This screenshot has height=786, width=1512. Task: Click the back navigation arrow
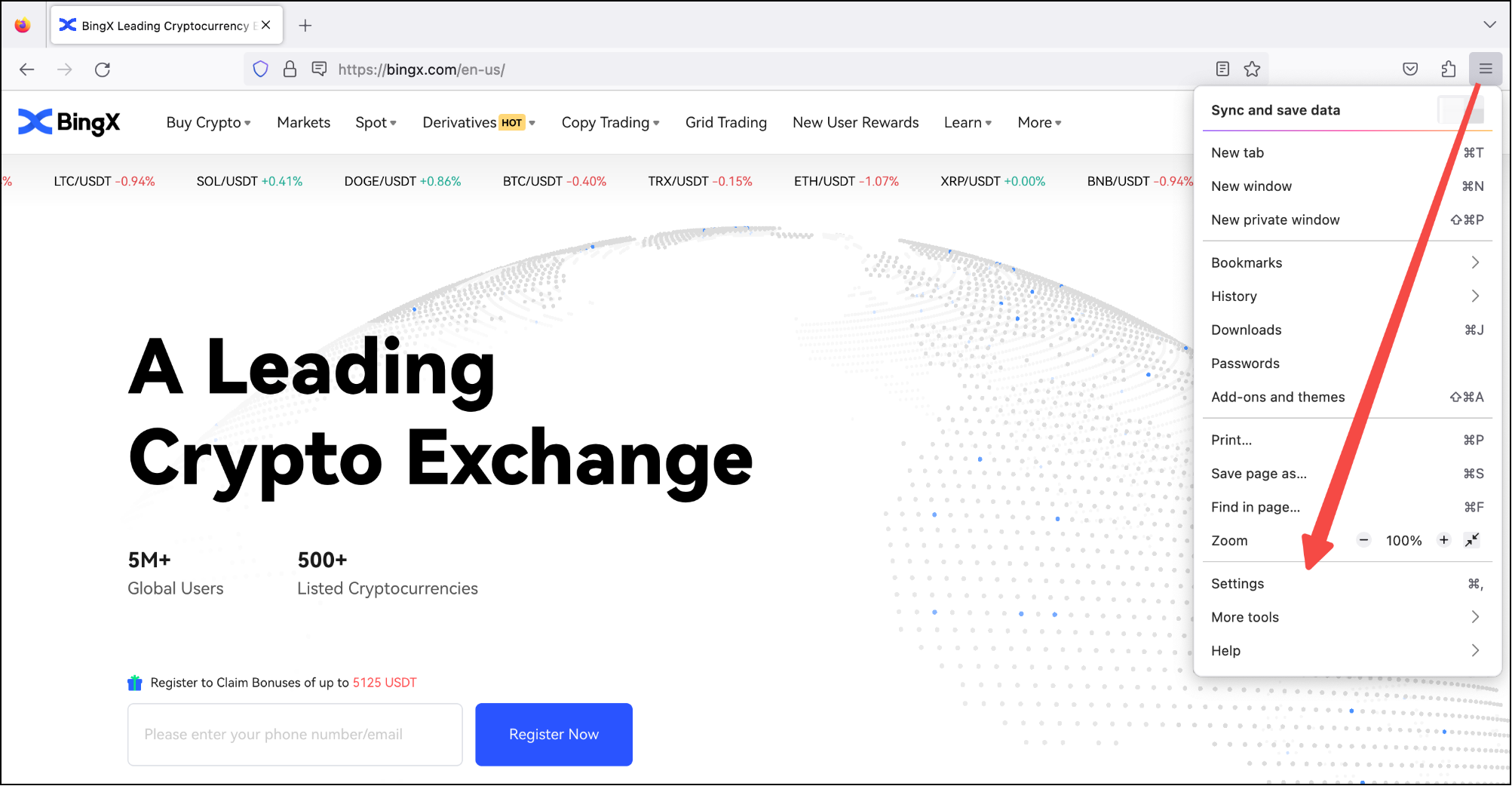point(27,69)
